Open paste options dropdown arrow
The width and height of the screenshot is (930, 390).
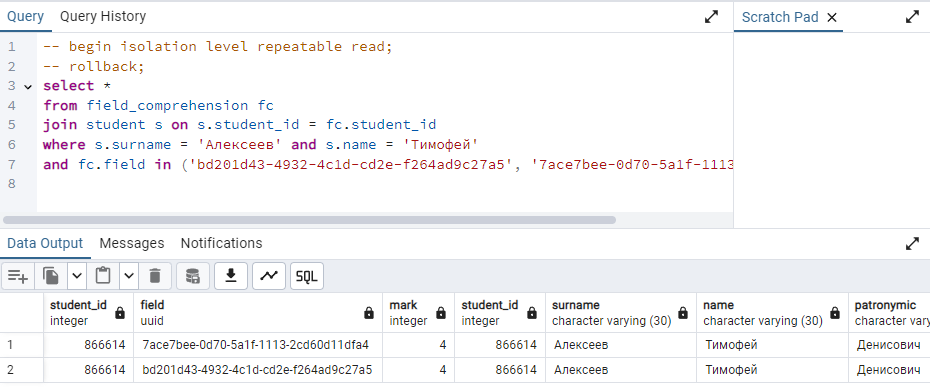(129, 276)
